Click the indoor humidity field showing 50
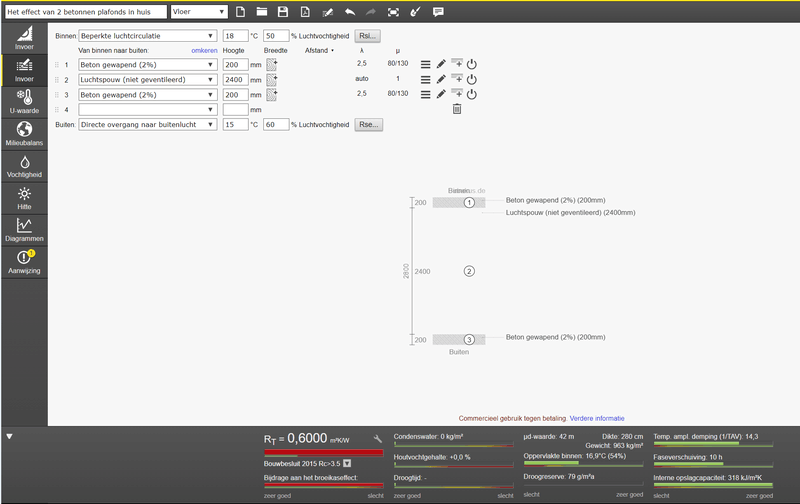This screenshot has height=504, width=800. pyautogui.click(x=276, y=36)
